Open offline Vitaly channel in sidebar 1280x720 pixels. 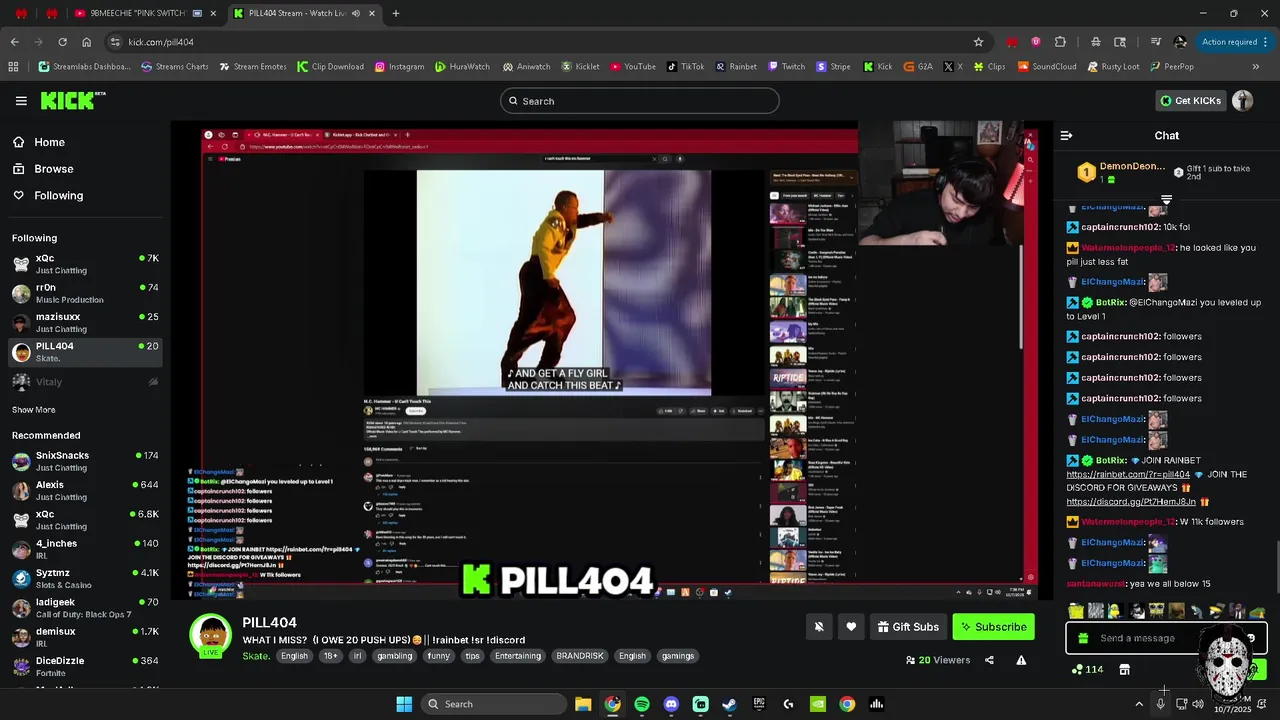pos(85,382)
